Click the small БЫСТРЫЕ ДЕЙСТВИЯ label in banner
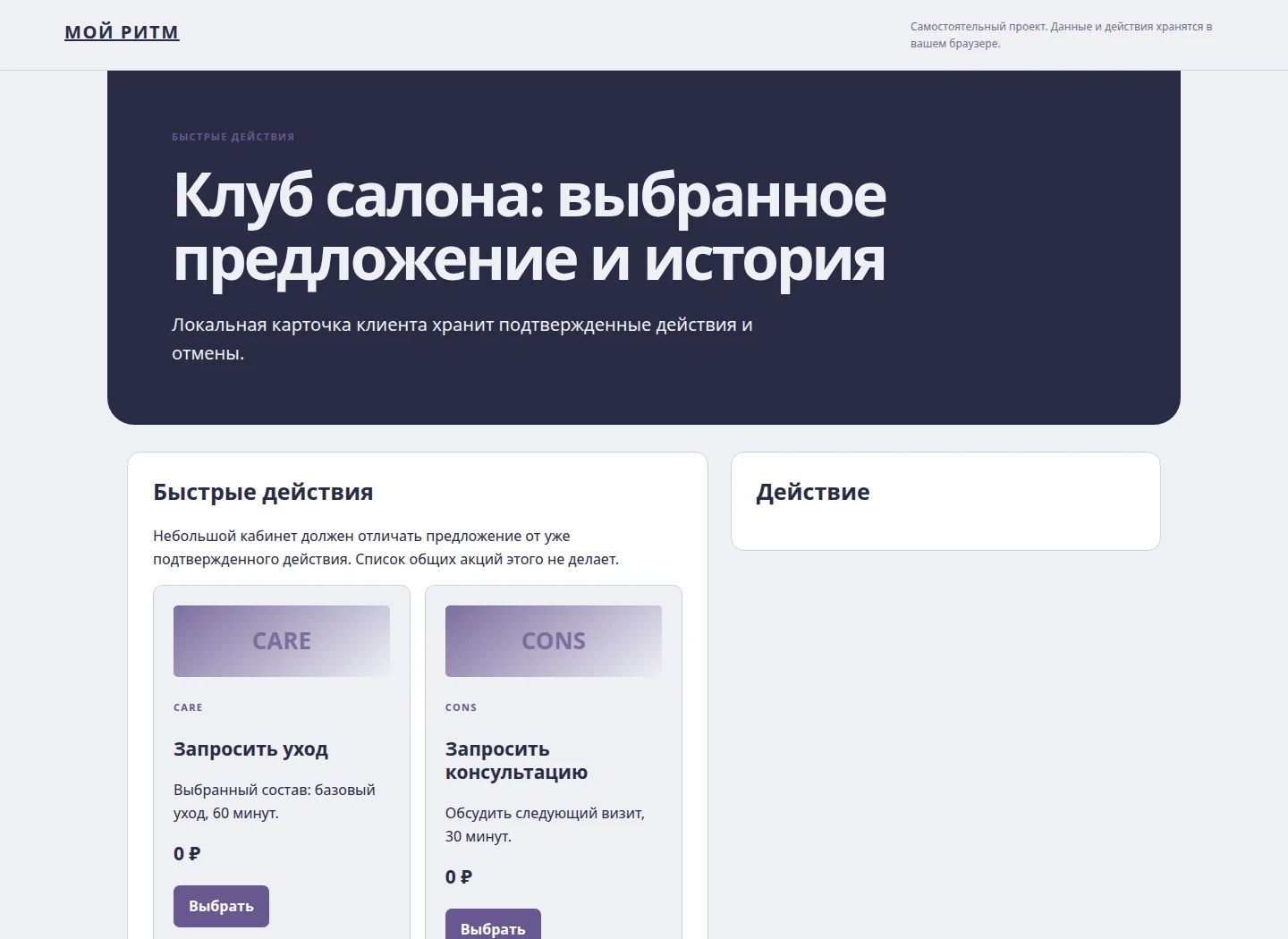Viewport: 1288px width, 939px height. 233,137
